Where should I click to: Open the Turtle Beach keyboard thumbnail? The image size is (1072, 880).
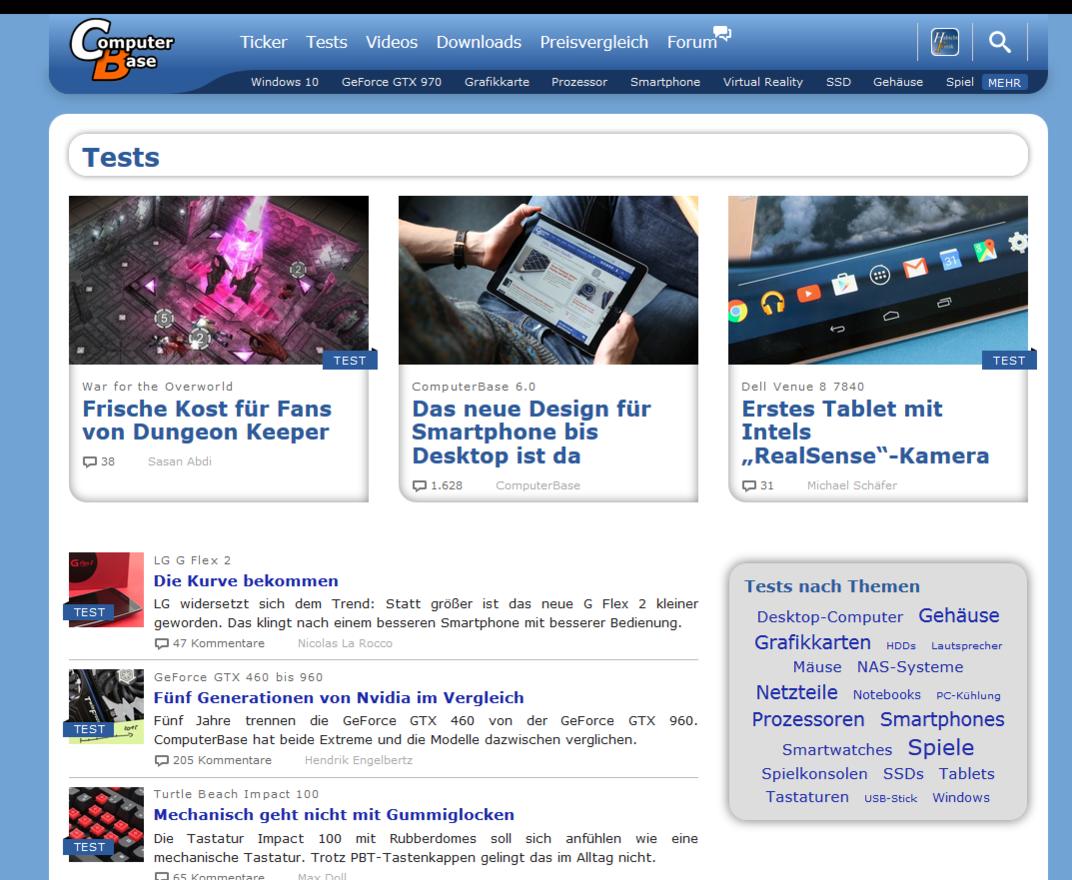(x=106, y=824)
